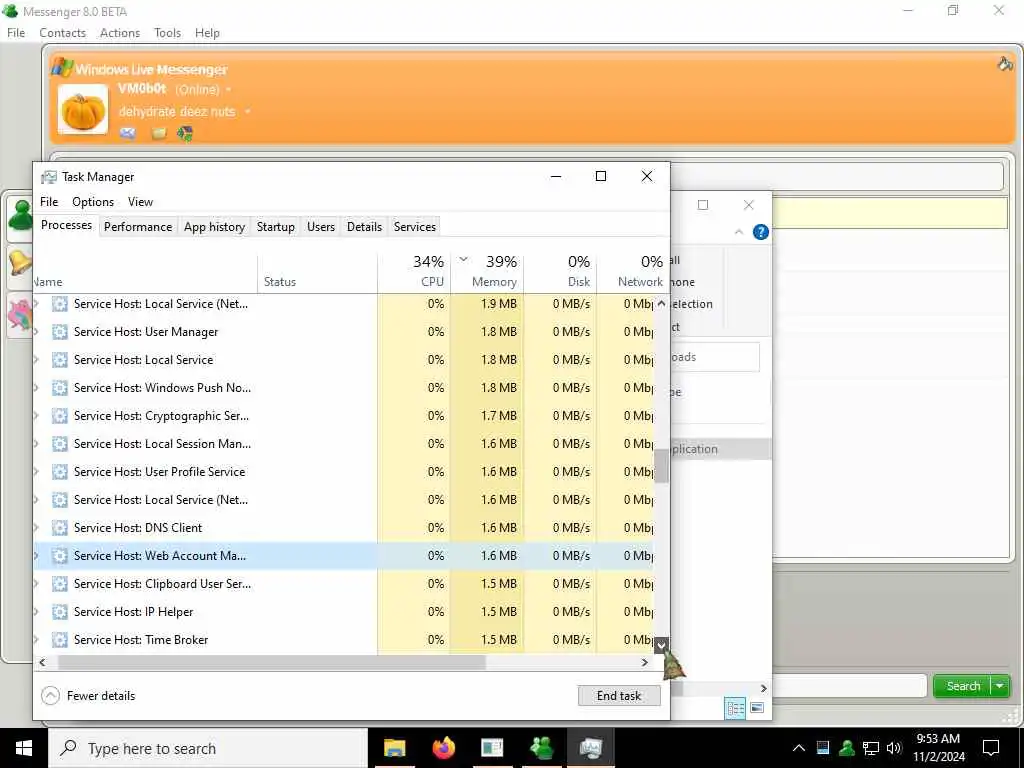This screenshot has width=1024, height=768.
Task: Click the blue help icon in File Explorer
Action: tap(761, 232)
